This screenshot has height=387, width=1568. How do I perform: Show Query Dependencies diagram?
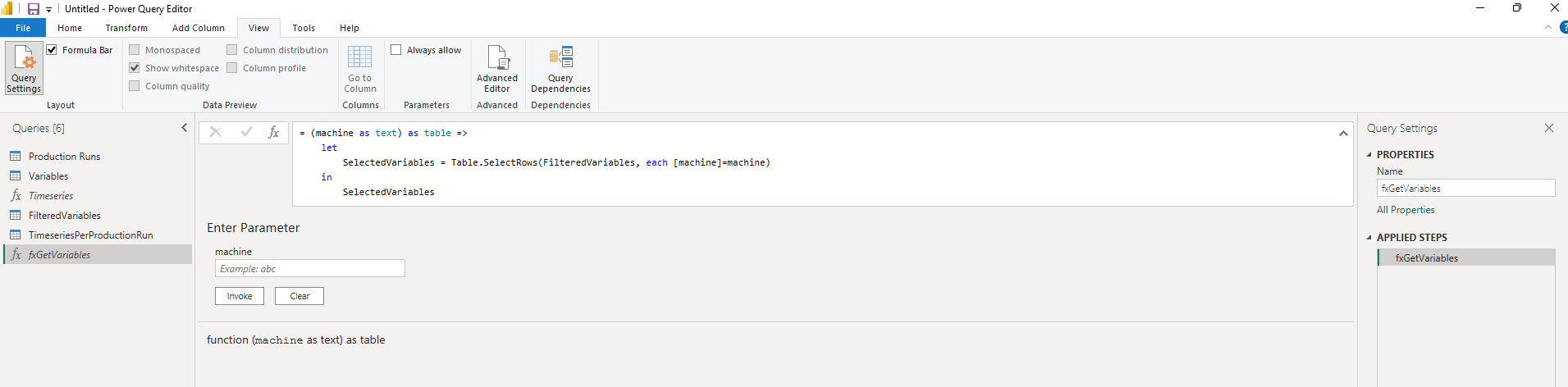560,68
